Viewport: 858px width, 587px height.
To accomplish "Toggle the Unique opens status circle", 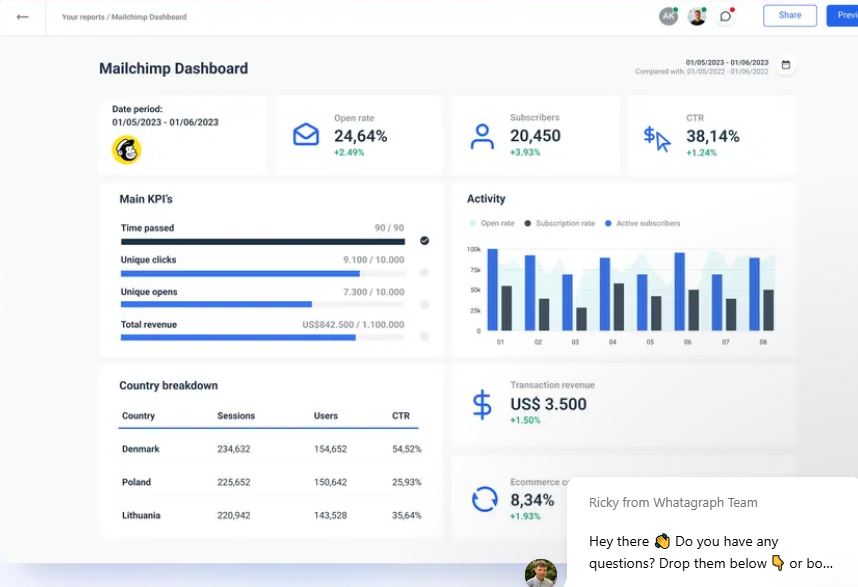I will click(424, 305).
